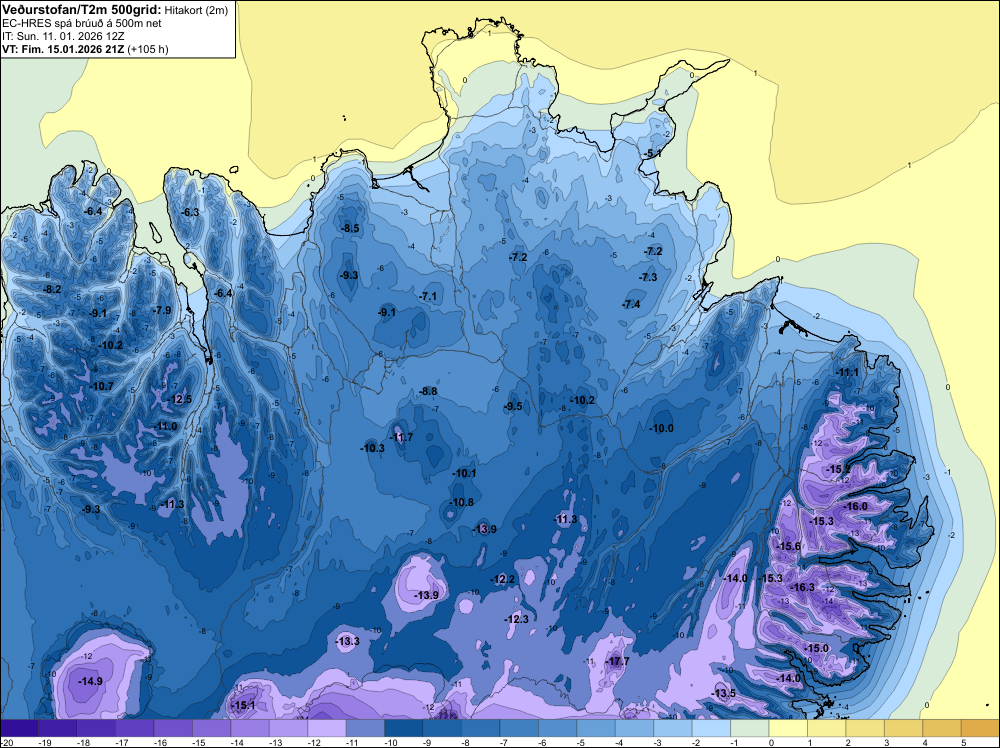Click the '-15.1' temperature value

(x=244, y=705)
